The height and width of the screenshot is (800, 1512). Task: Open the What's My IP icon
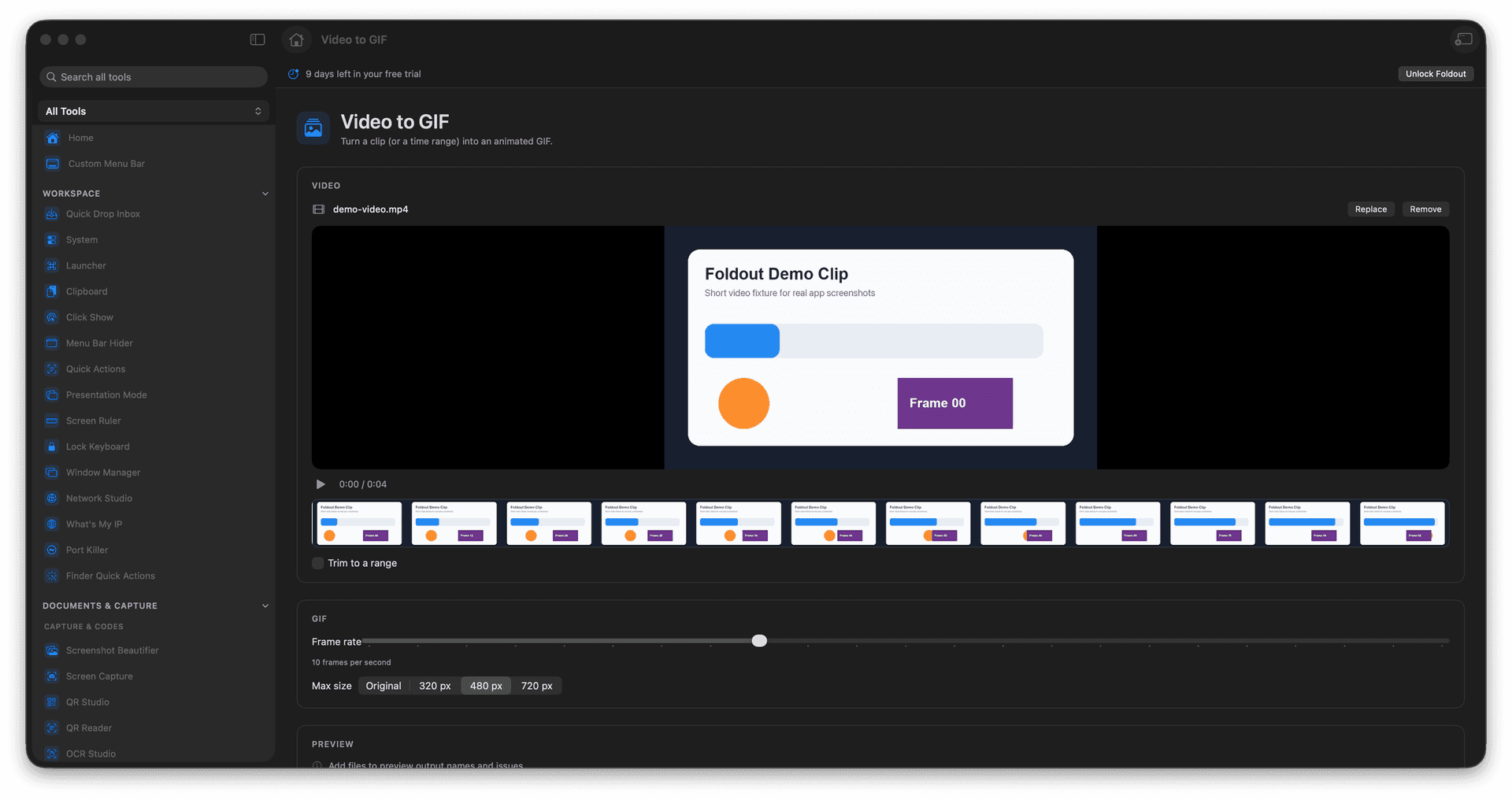(52, 524)
